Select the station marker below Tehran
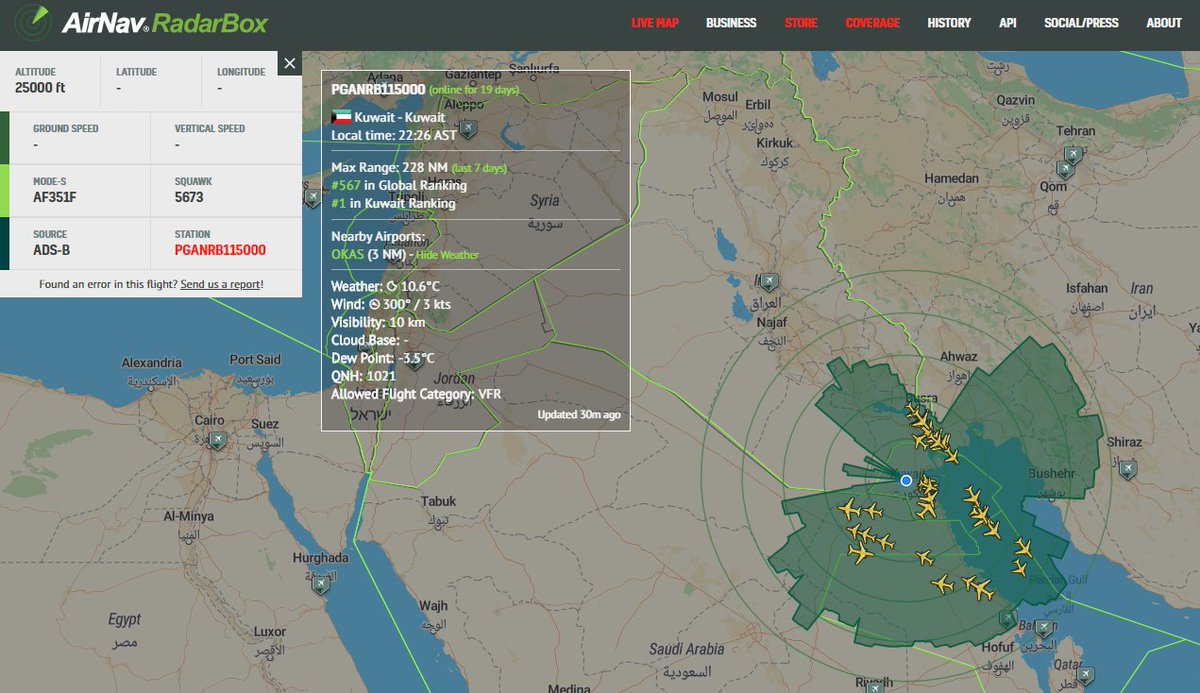The width and height of the screenshot is (1200, 693). tap(1073, 155)
